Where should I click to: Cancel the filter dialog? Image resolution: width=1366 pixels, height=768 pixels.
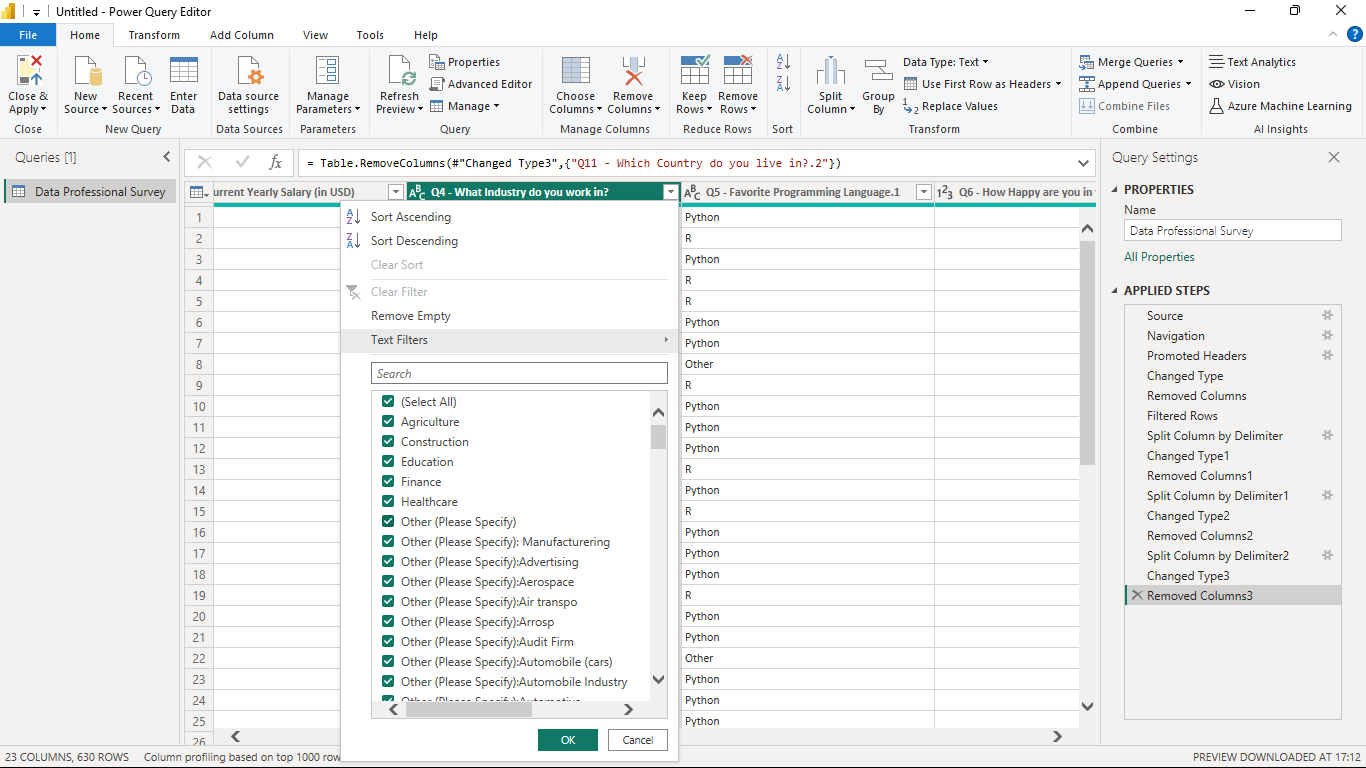tap(637, 740)
